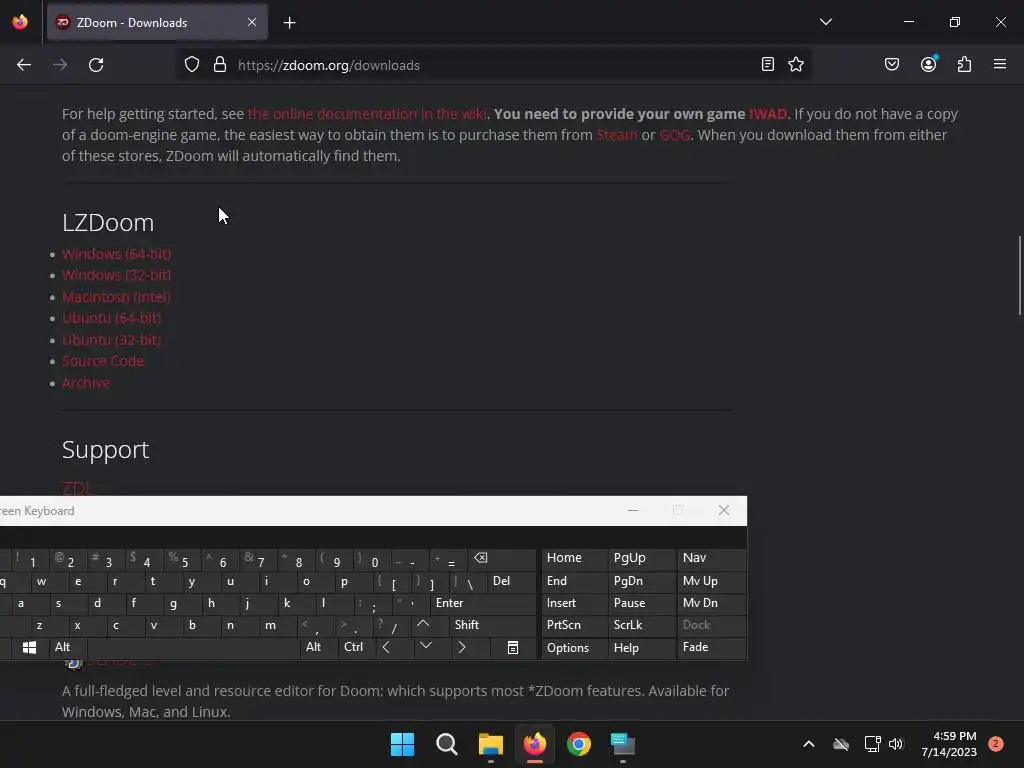Download LZDoom Windows (64-bit)
This screenshot has height=768, width=1024.
pos(117,253)
